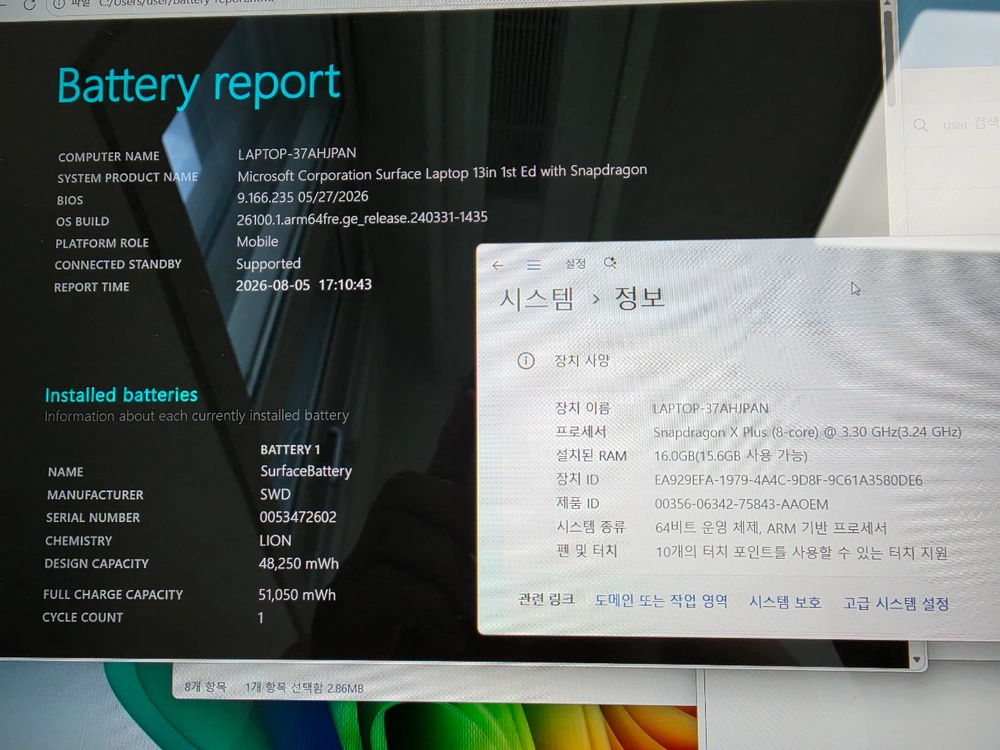Open the 고급 시스템 설정 link
Screen dimensions: 1000x750
(x=896, y=603)
